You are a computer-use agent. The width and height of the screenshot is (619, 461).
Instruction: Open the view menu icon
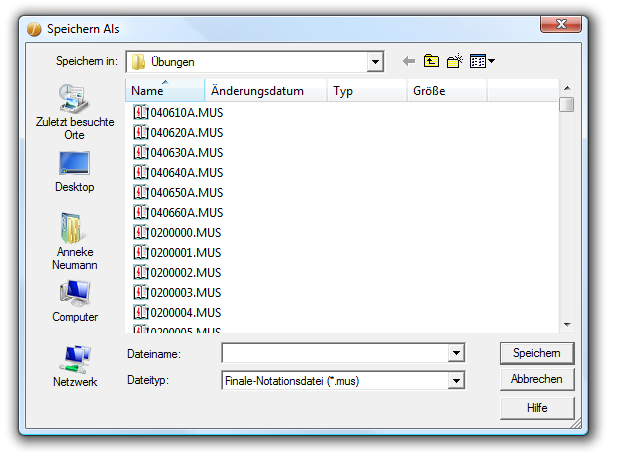coord(483,62)
